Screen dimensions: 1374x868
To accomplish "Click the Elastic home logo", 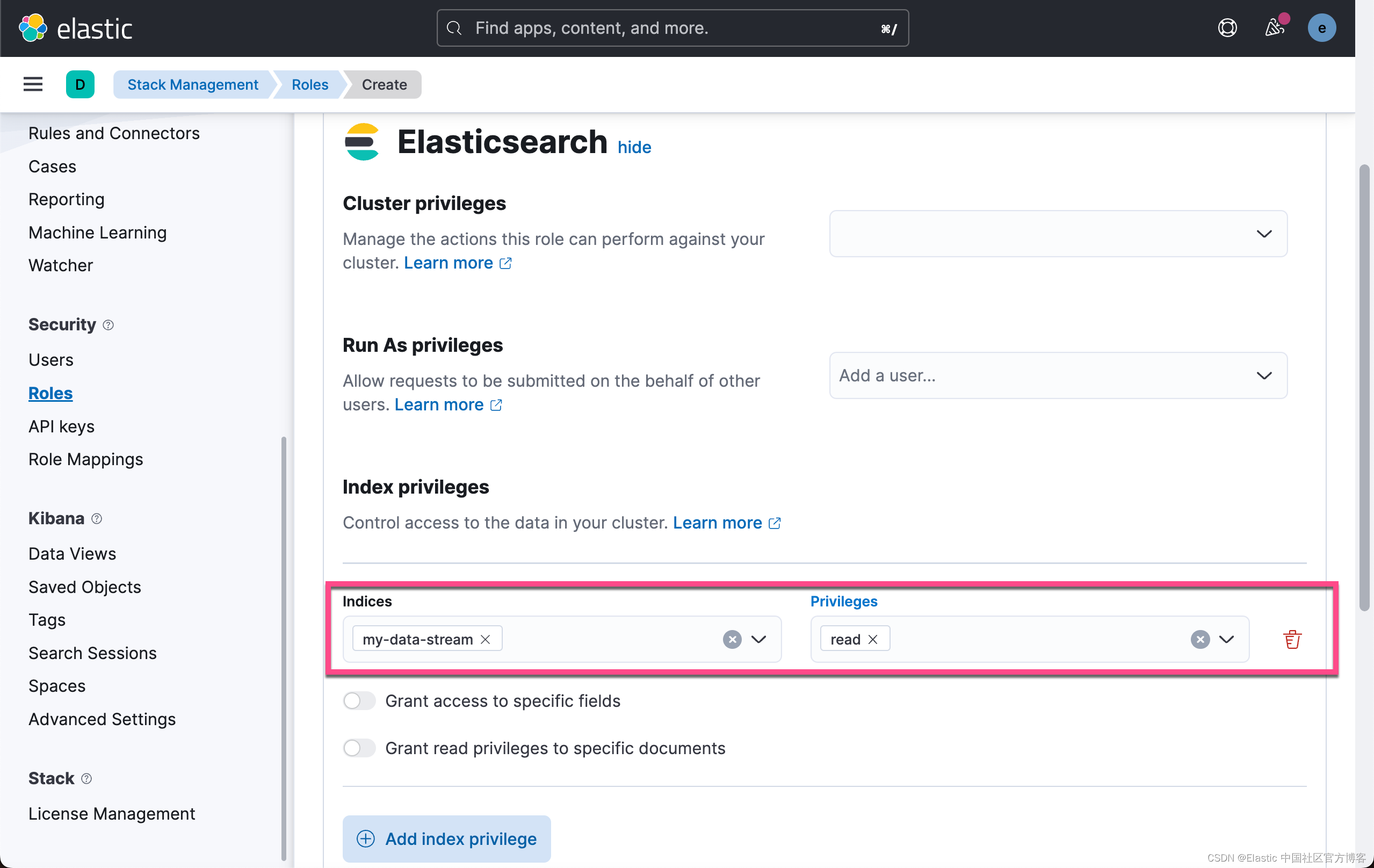I will pos(75,27).
